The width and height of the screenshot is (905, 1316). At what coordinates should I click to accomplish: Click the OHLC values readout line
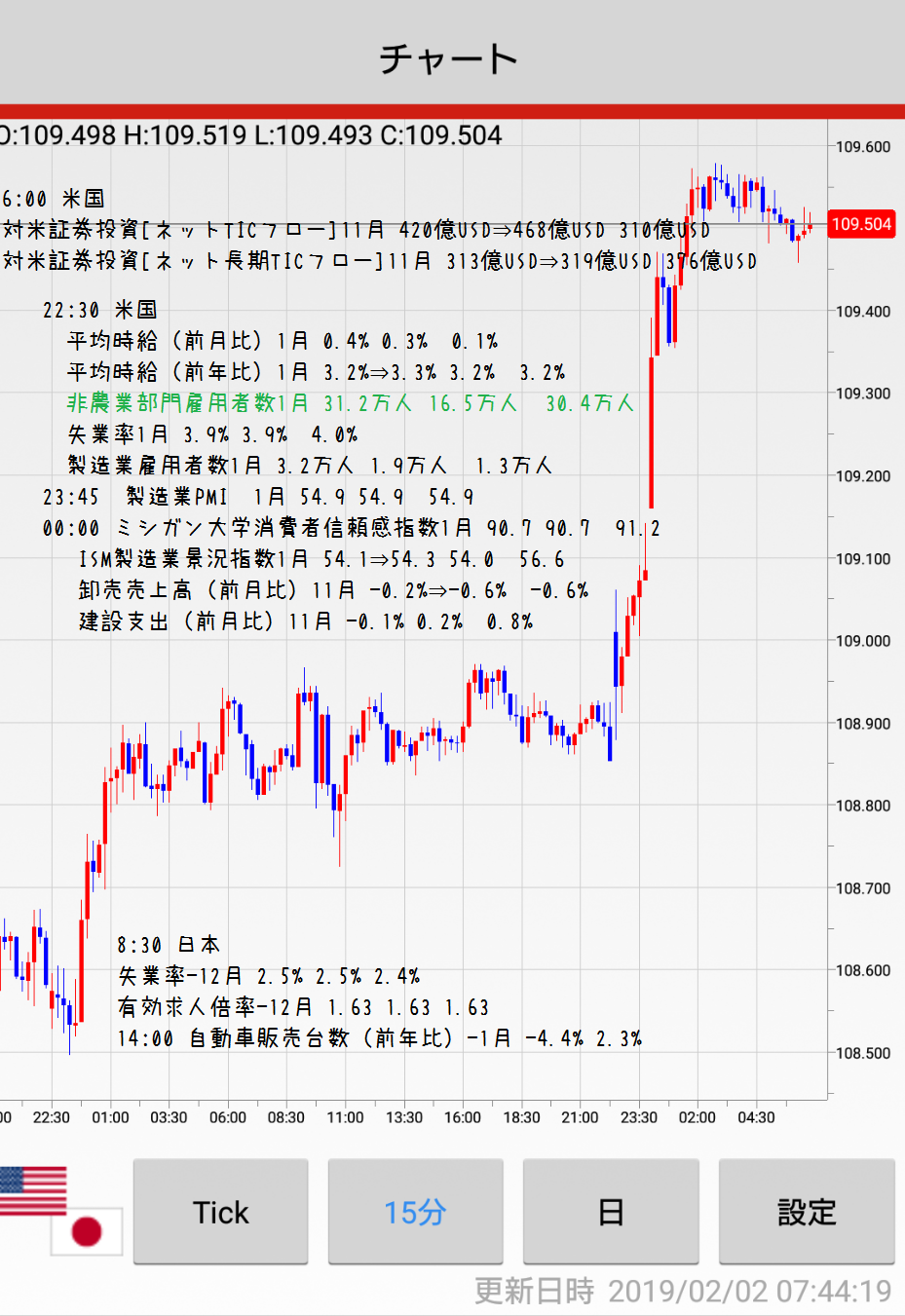pos(251,135)
